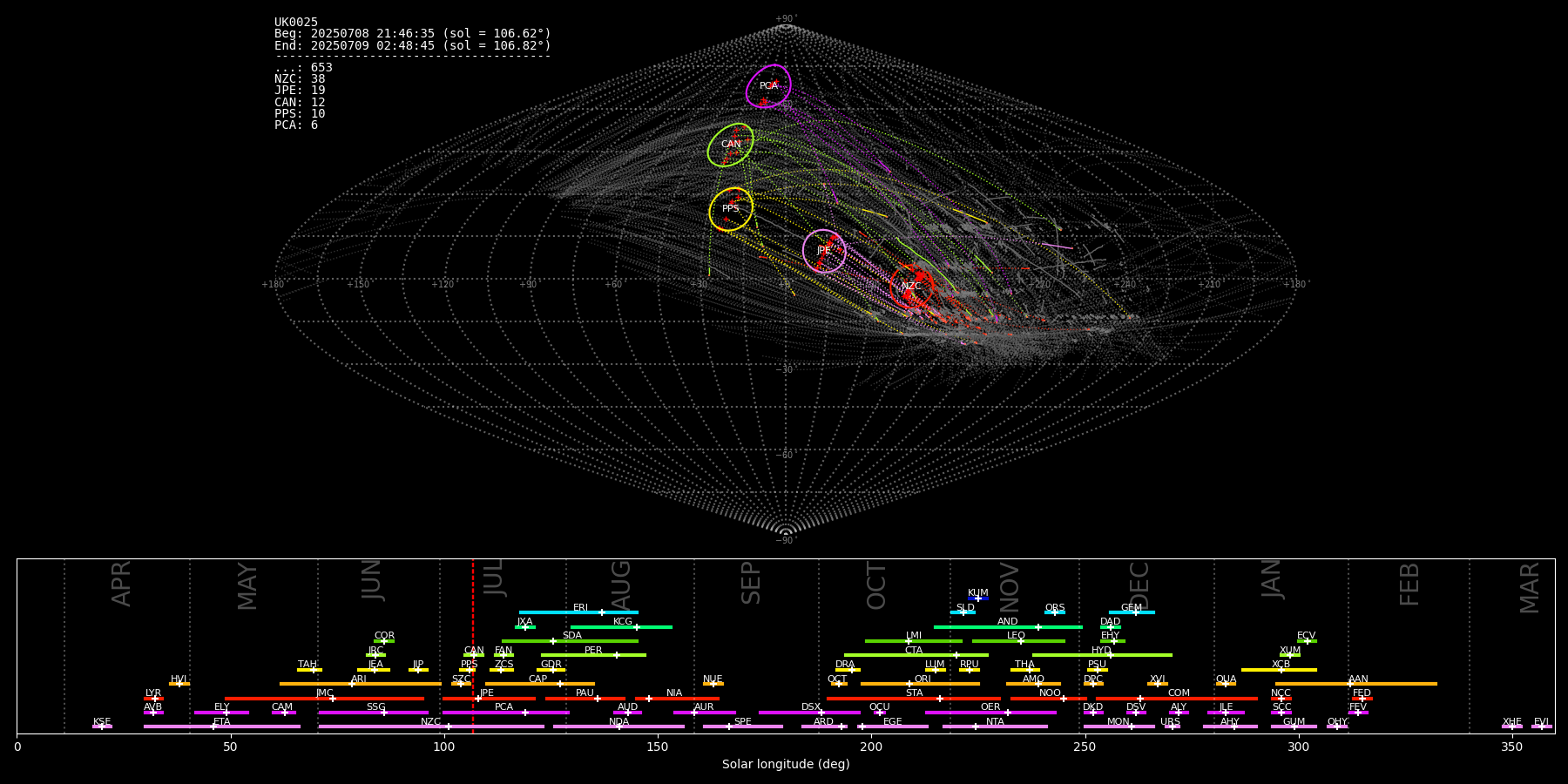Viewport: 1568px width, 784px height.
Task: Click the 200 tick on solar longitude axis
Action: pyautogui.click(x=871, y=747)
